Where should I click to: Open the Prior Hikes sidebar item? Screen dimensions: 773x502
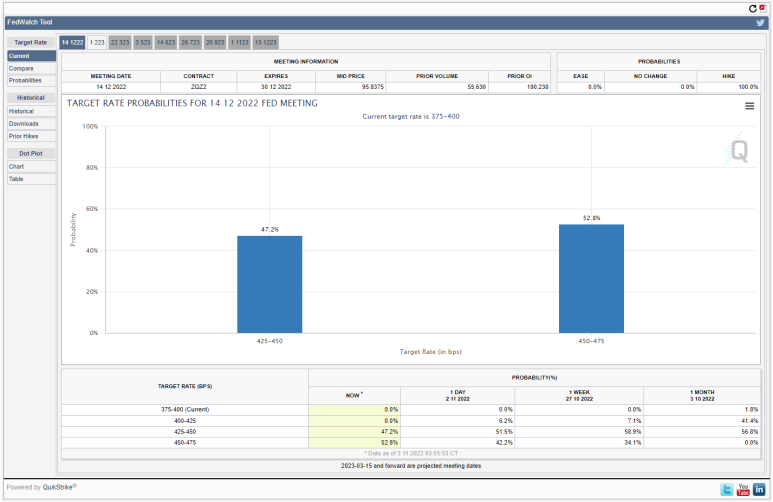tap(32, 136)
